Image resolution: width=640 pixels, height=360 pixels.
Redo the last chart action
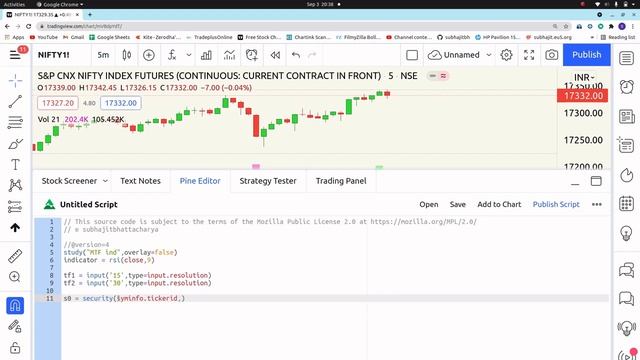click(x=312, y=55)
